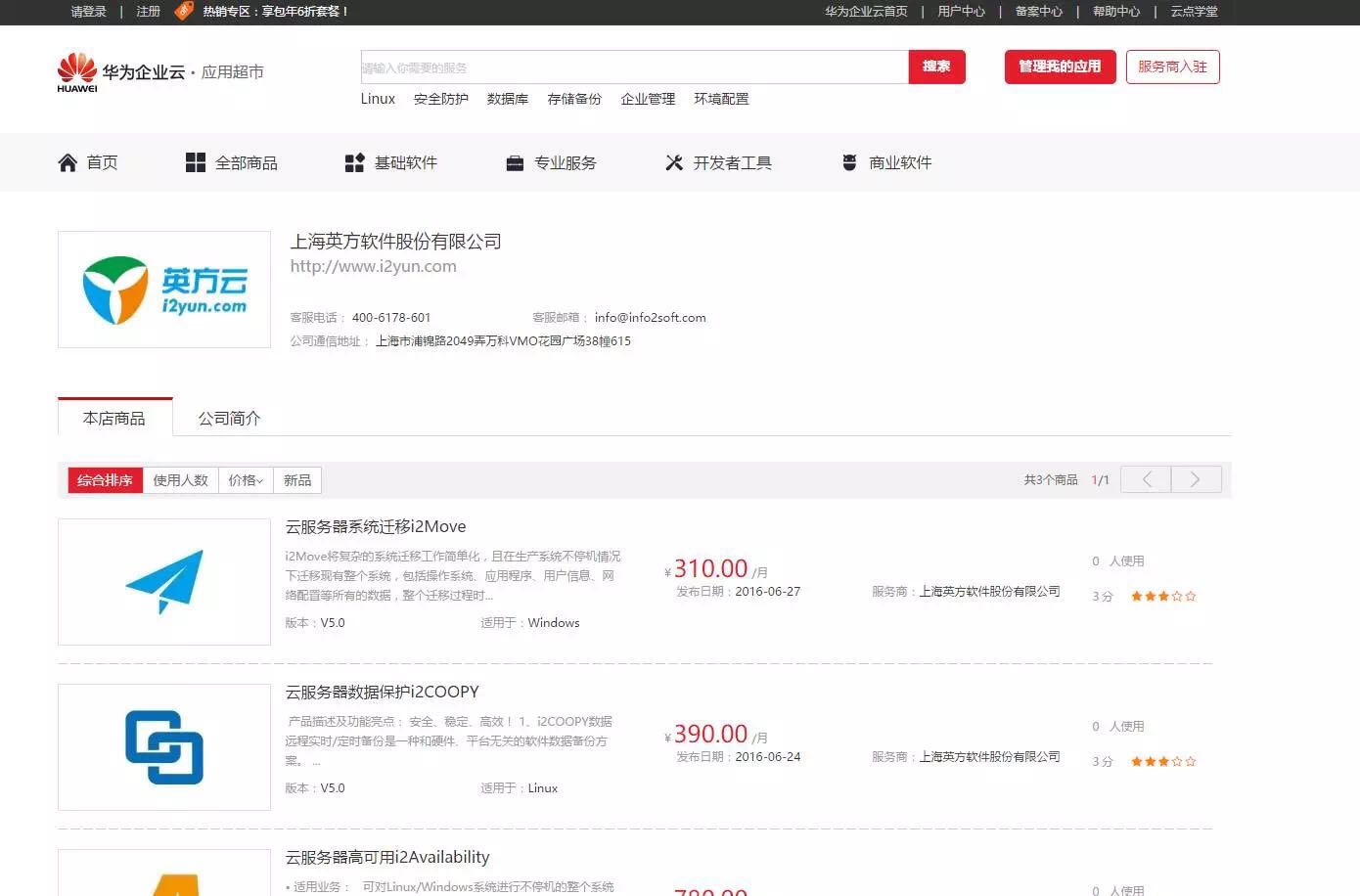Open 备案中心 link
The height and width of the screenshot is (896, 1360).
[x=1038, y=12]
